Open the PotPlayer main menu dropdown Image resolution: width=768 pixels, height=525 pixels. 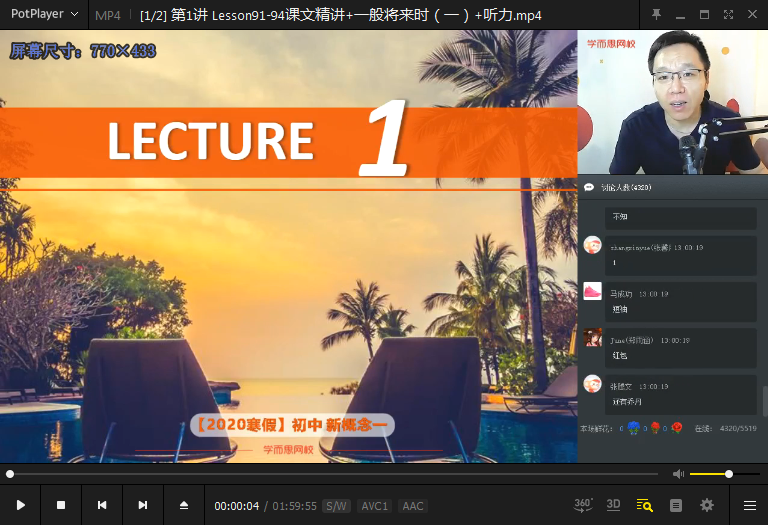44,14
